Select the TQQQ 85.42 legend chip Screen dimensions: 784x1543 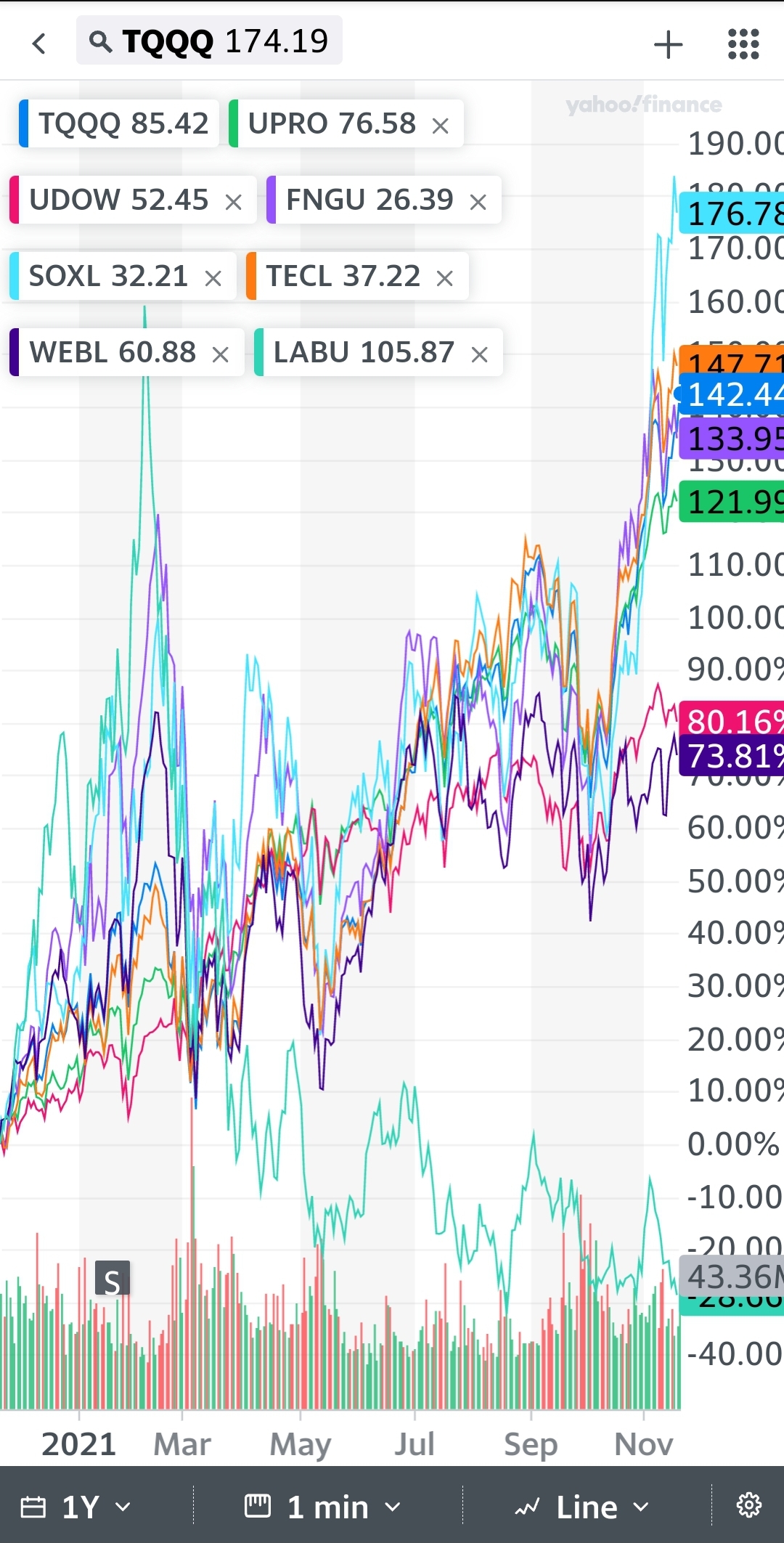coord(119,123)
